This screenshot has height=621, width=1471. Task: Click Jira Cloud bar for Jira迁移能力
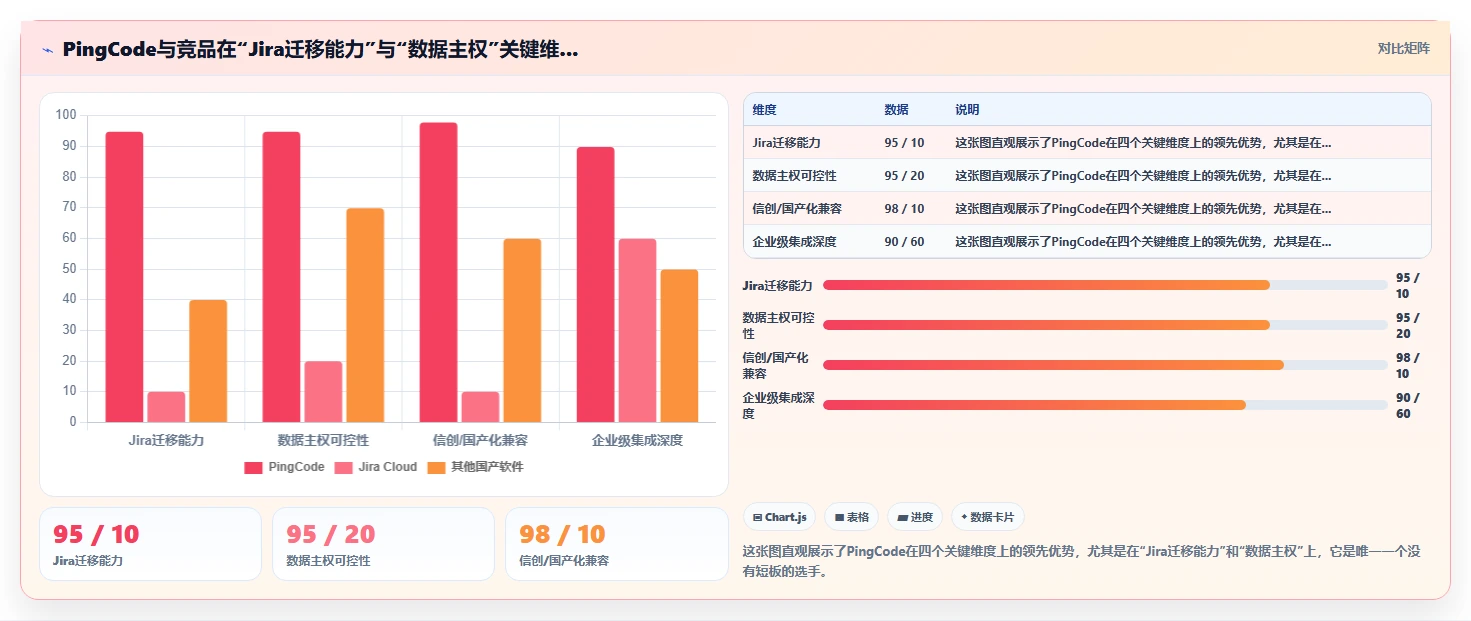166,407
